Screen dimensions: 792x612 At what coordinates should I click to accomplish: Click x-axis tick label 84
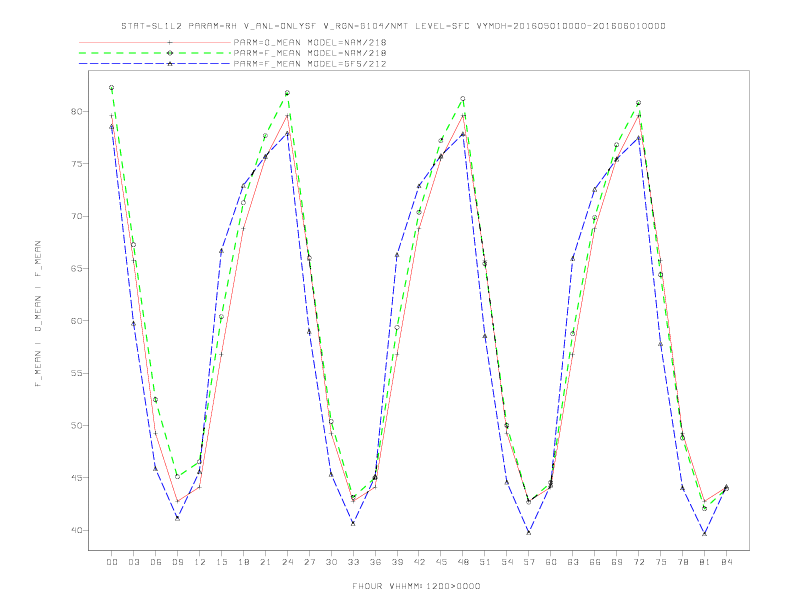726,562
